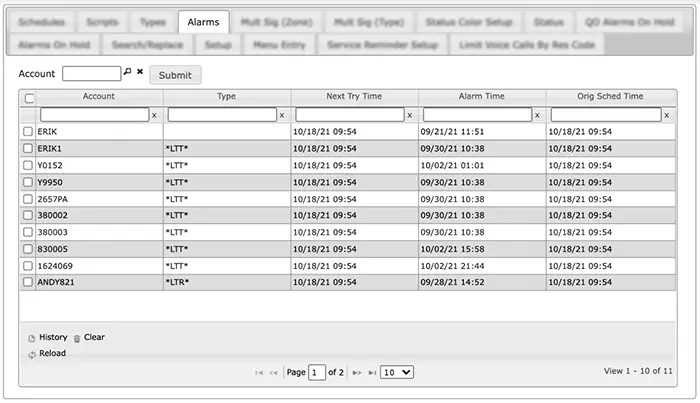
Task: Open the Scripts tab
Action: [102, 22]
